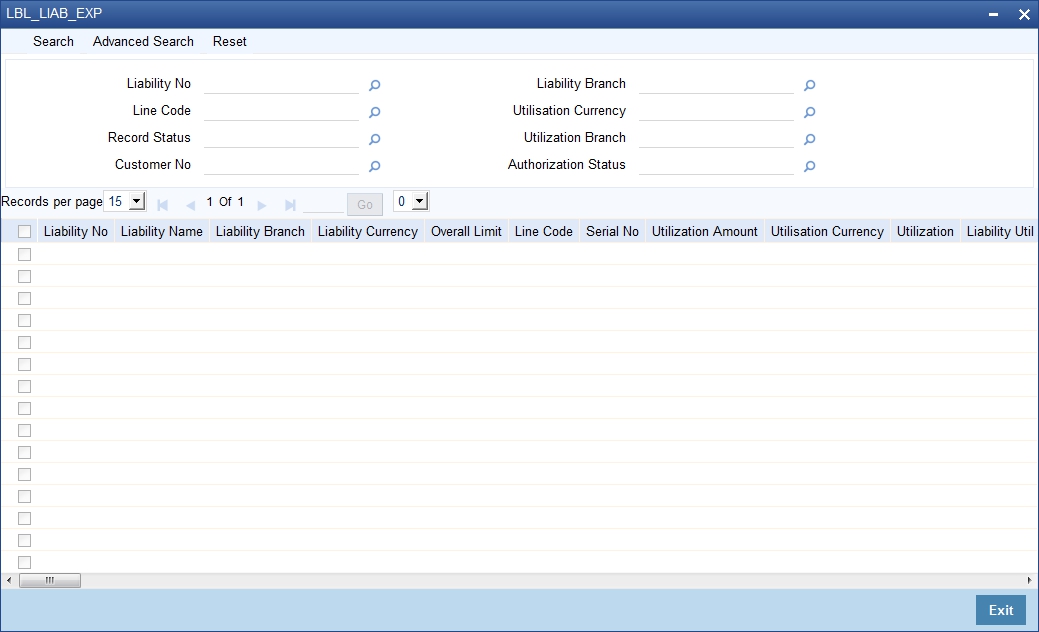The height and width of the screenshot is (632, 1039).
Task: Check the seventh result row checkbox
Action: tap(25, 386)
